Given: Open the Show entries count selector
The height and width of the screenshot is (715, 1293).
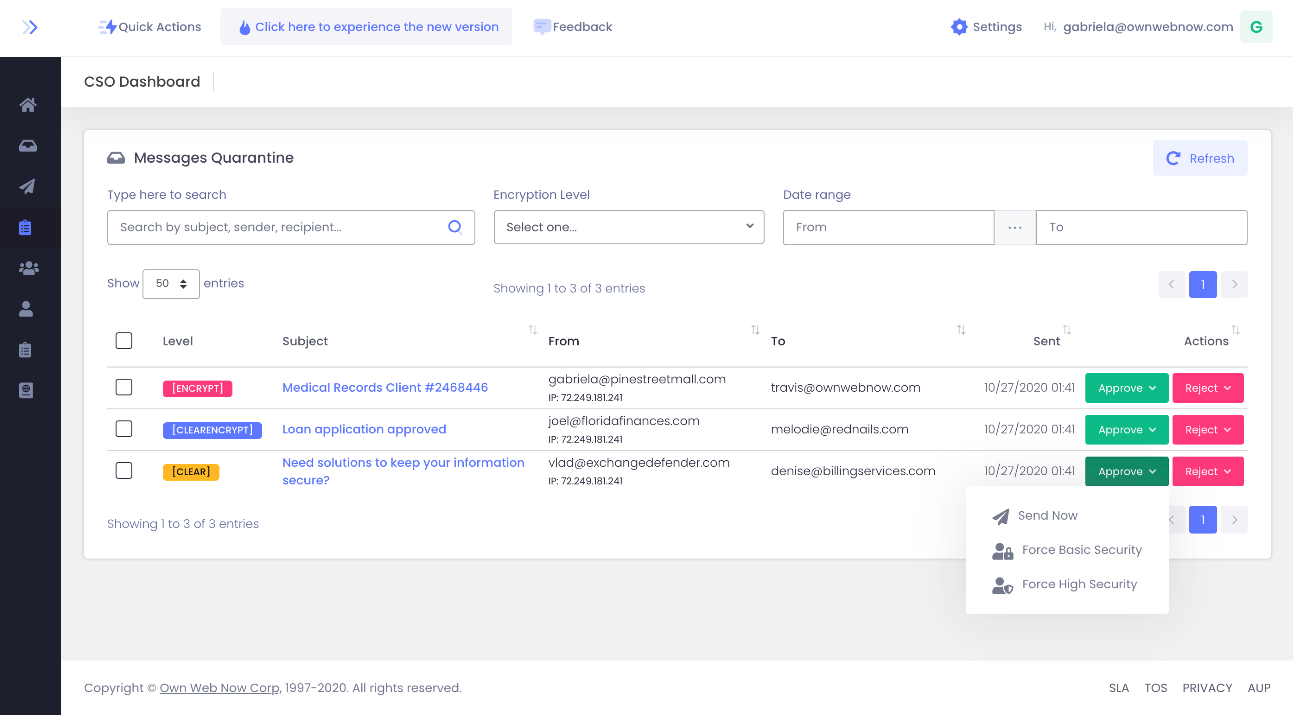Looking at the screenshot, I should pyautogui.click(x=170, y=284).
